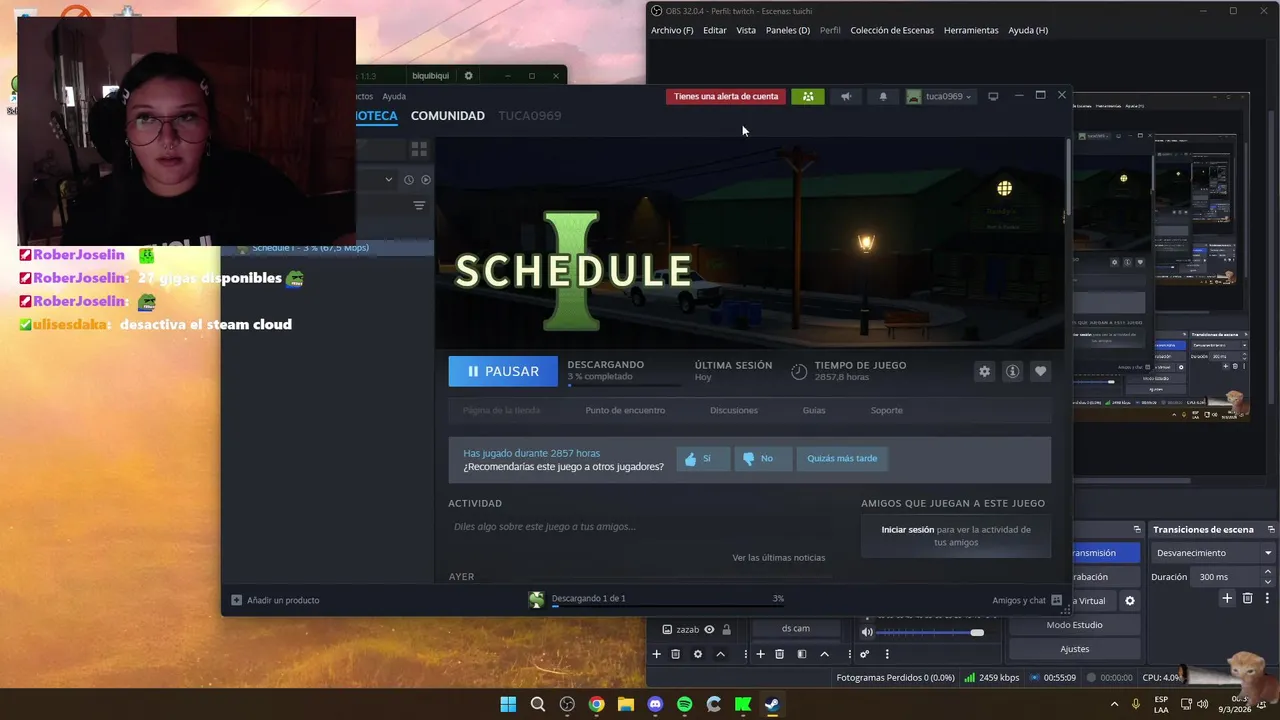Image resolution: width=1280 pixels, height=720 pixels.
Task: Open Schedule I game settings gear
Action: tap(985, 371)
